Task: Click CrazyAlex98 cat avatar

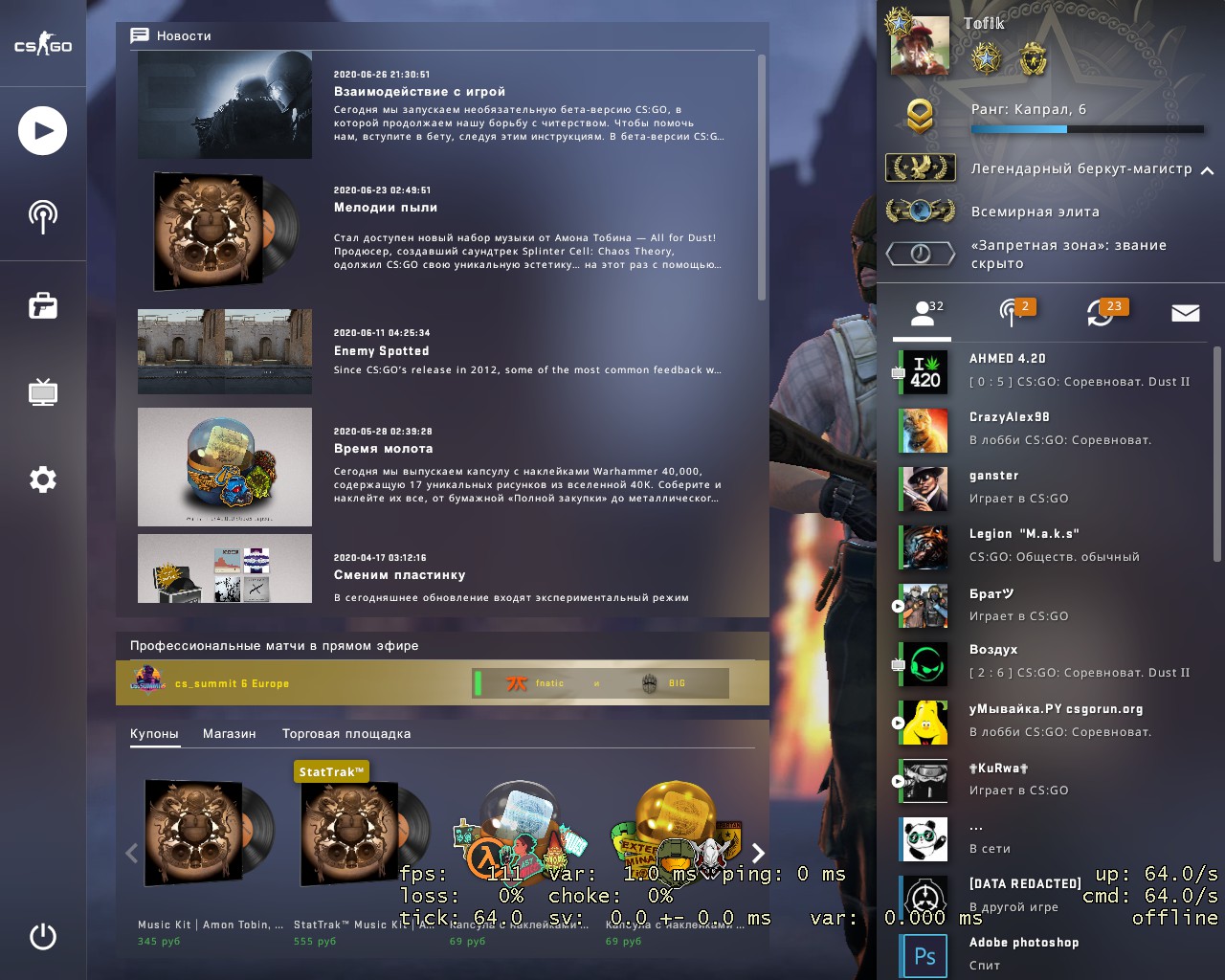Action: (924, 431)
